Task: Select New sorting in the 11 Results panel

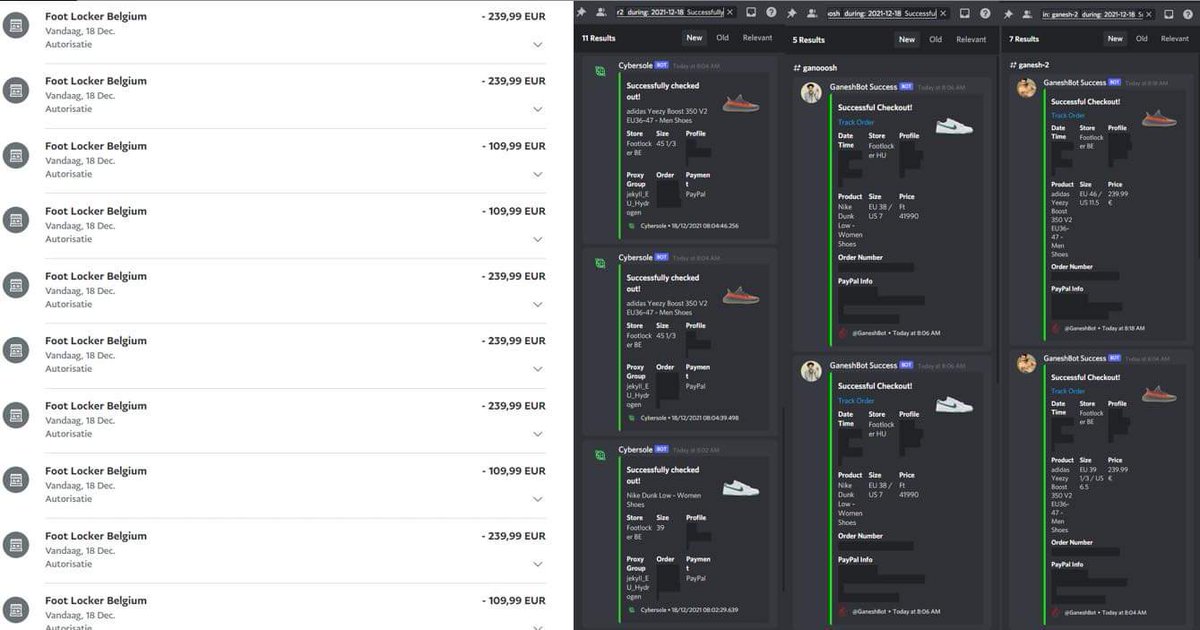Action: pyautogui.click(x=694, y=38)
